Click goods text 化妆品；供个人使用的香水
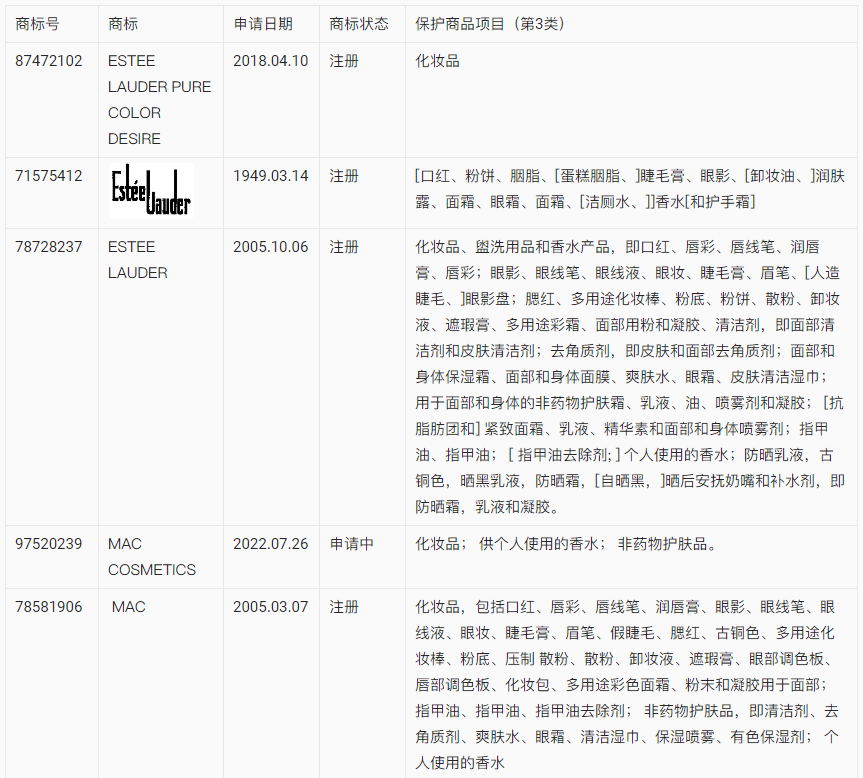The height and width of the screenshot is (778, 863). pyautogui.click(x=566, y=544)
